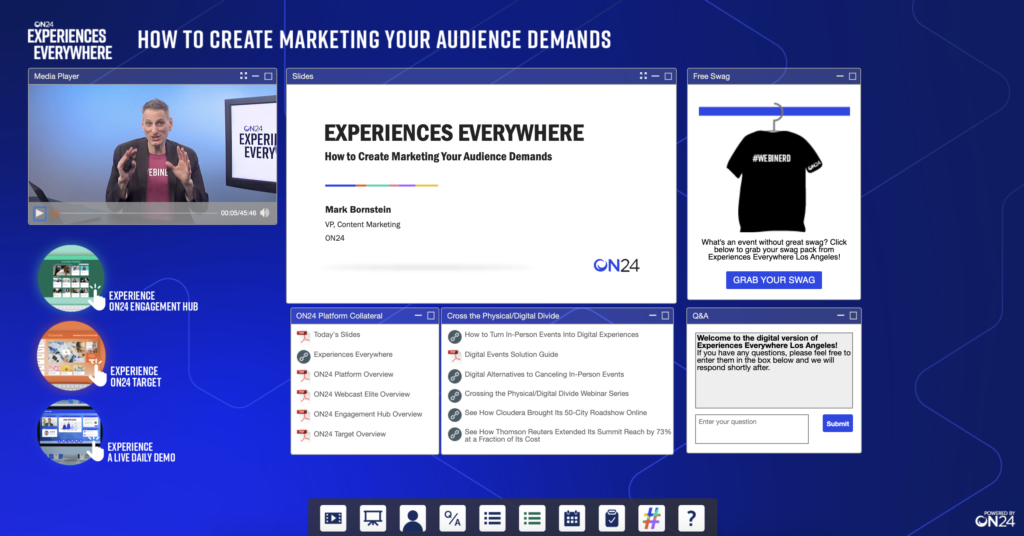The image size is (1024, 536).
Task: Open ON24 Target Overview document
Action: tap(349, 434)
